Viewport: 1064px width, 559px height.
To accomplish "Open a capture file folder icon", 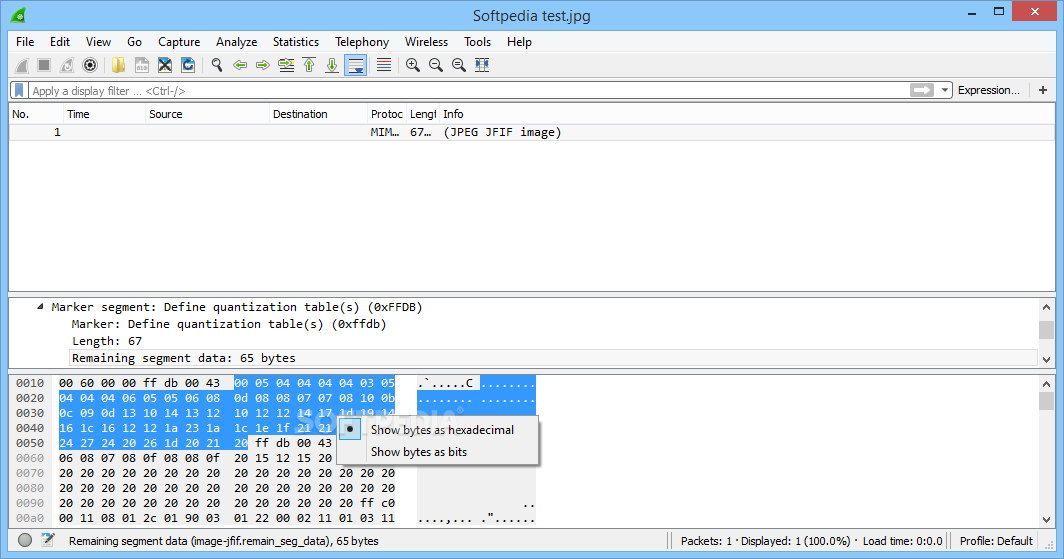I will click(x=119, y=65).
